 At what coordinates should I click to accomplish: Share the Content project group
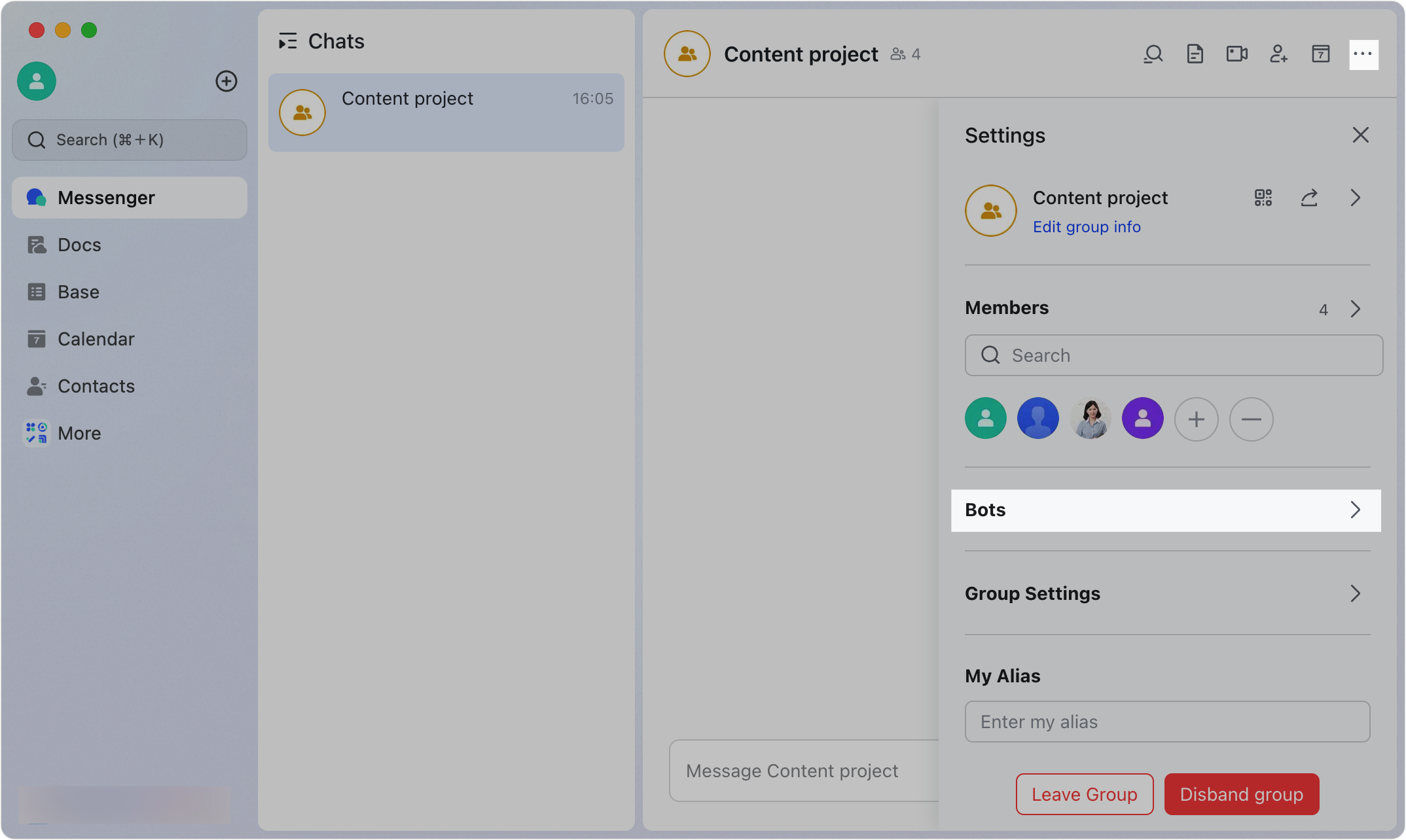coord(1309,198)
